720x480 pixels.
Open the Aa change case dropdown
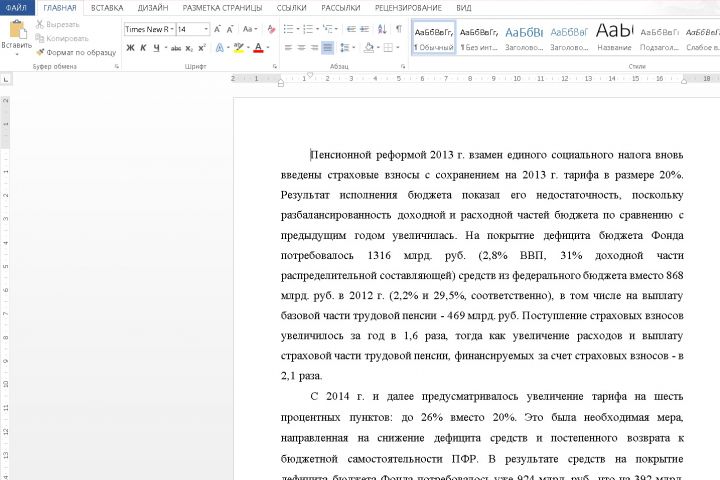(250, 29)
